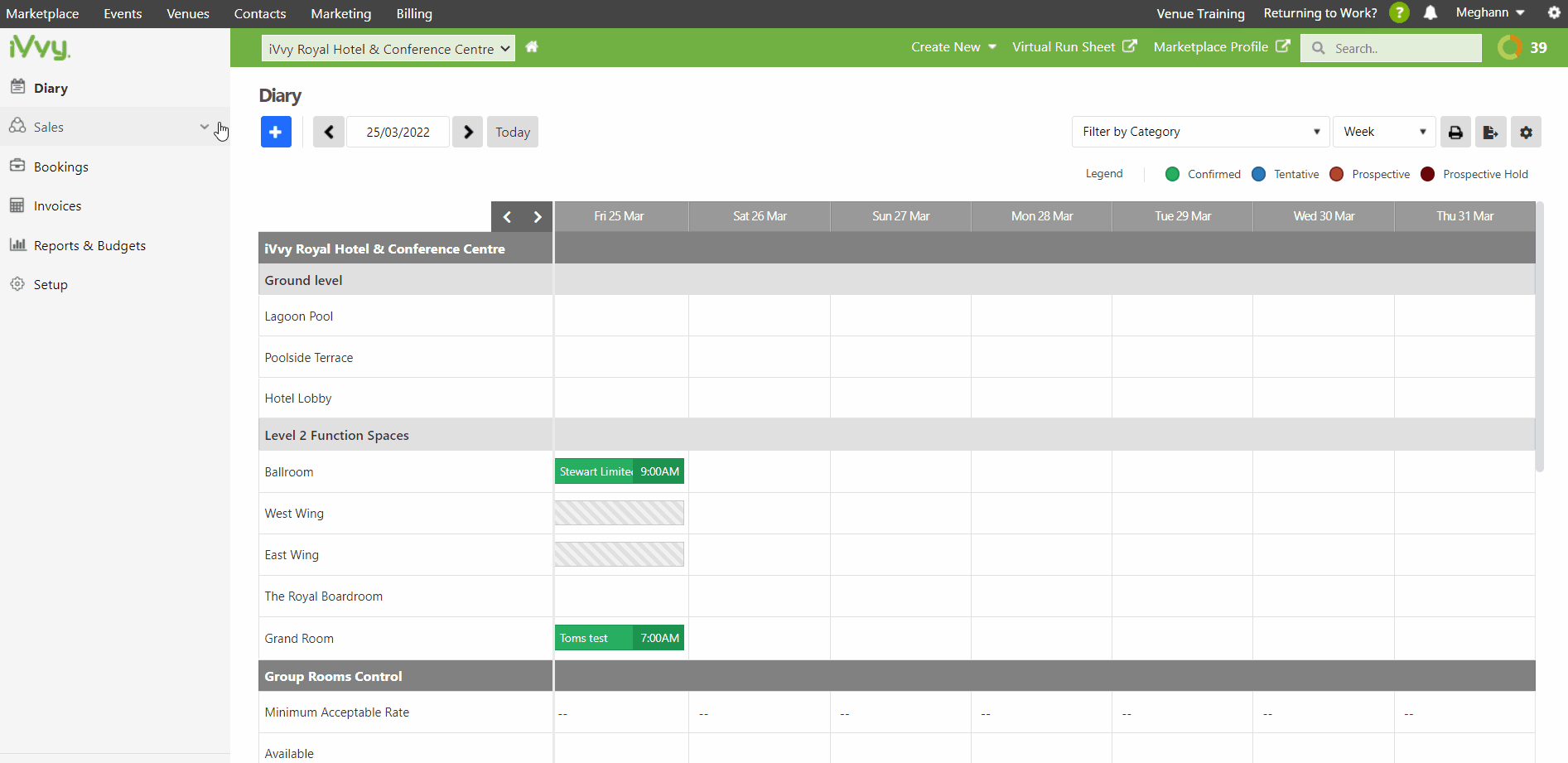Click the progress ring icon showing 39

[x=1510, y=47]
